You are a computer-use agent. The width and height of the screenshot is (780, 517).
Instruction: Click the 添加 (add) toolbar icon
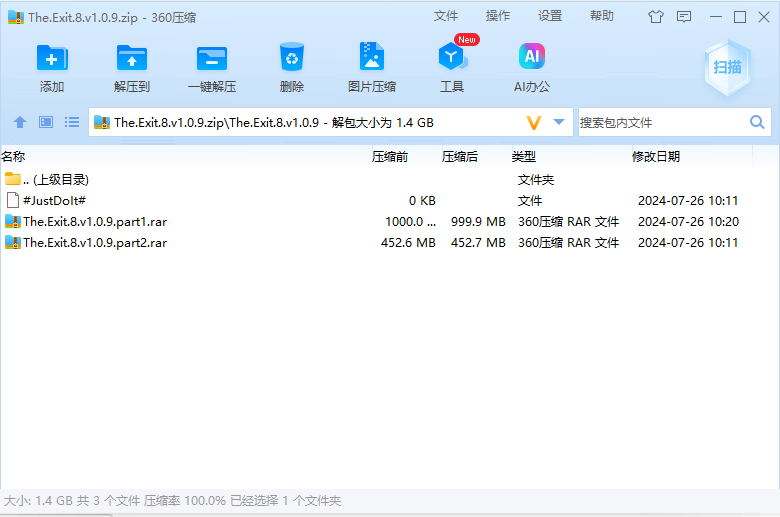coord(52,59)
